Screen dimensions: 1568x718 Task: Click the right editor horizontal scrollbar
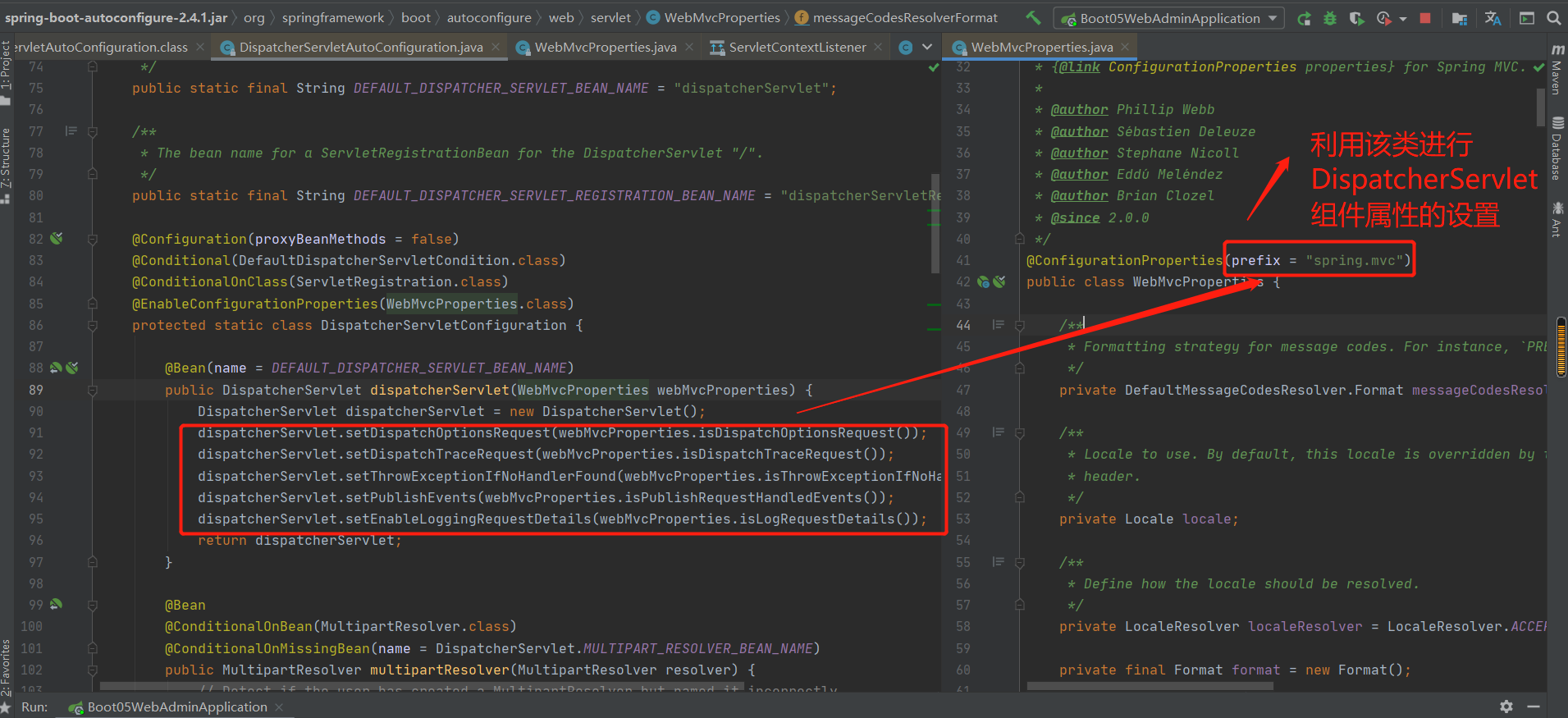point(1150,686)
